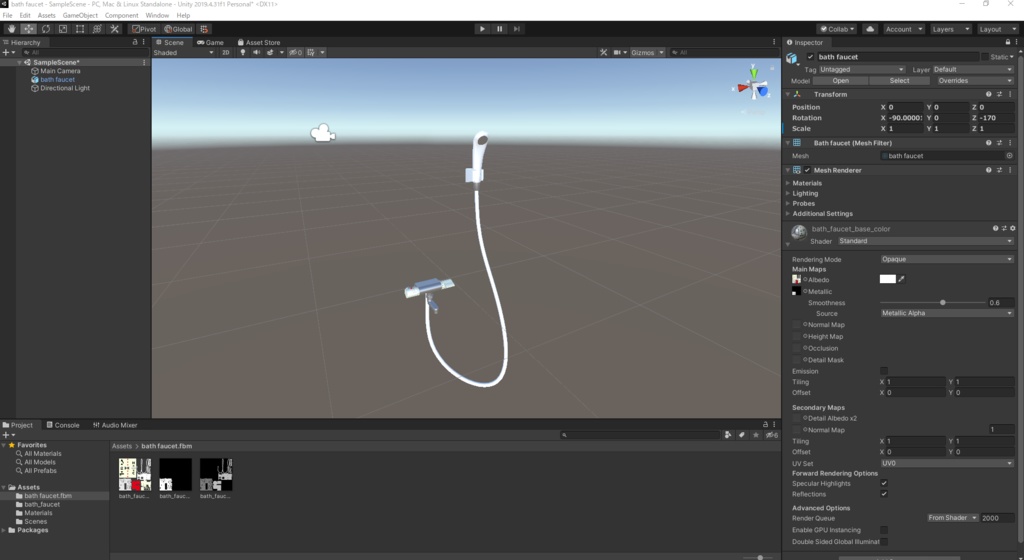Enable the Static checkbox
This screenshot has height=560, width=1024.
click(x=985, y=57)
